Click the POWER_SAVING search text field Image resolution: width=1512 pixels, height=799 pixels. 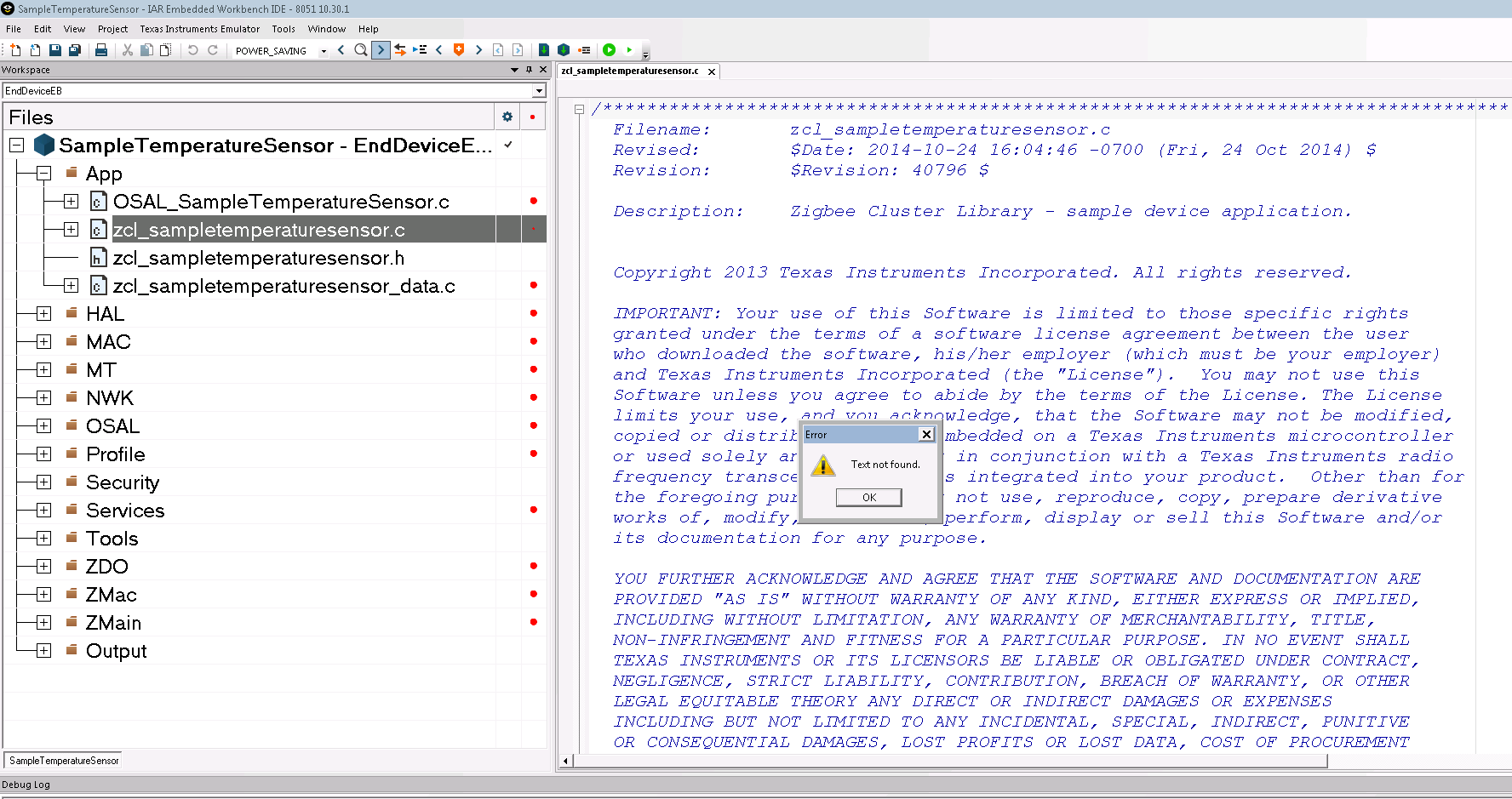pyautogui.click(x=275, y=51)
